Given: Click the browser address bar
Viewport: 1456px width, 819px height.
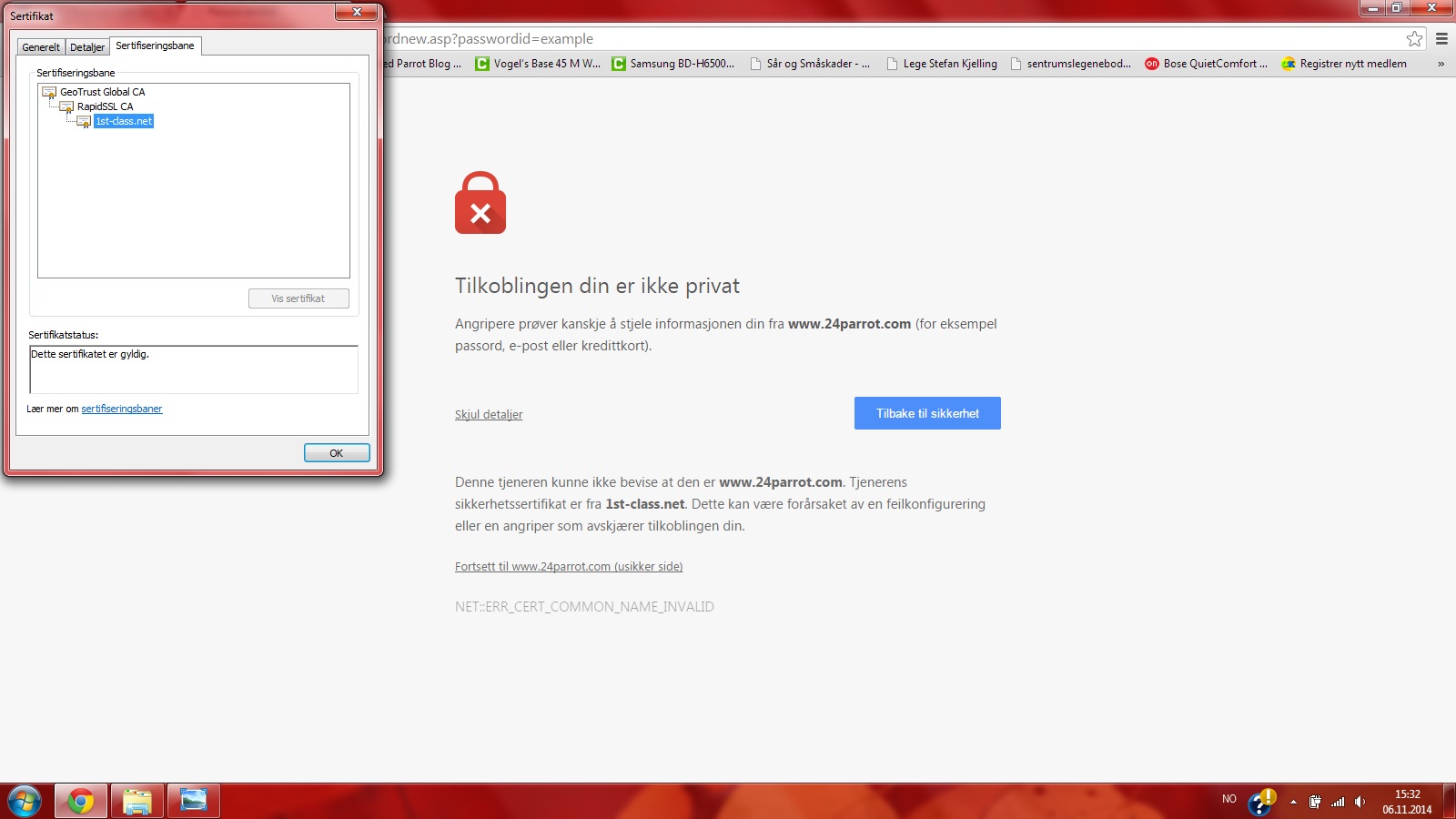Looking at the screenshot, I should pyautogui.click(x=892, y=39).
